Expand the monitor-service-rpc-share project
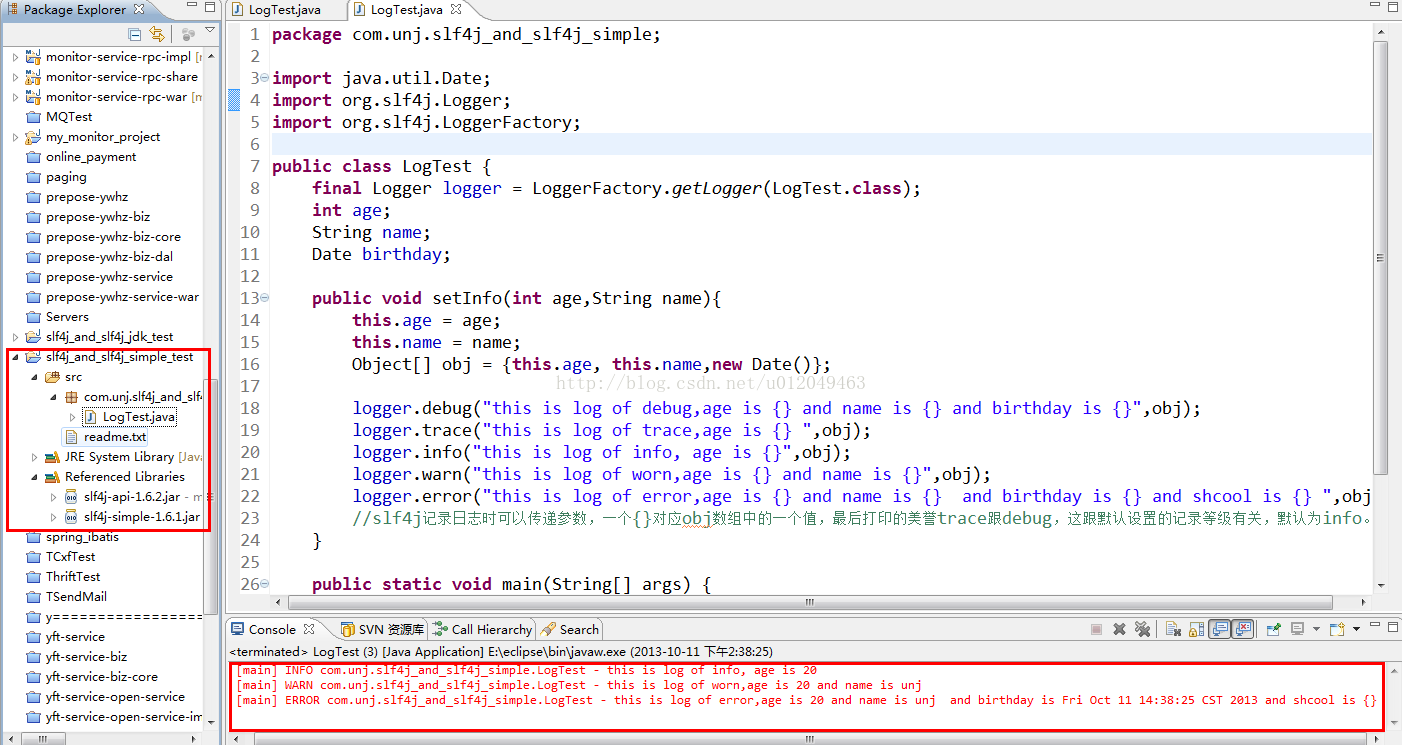Image resolution: width=1402 pixels, height=745 pixels. (15, 77)
